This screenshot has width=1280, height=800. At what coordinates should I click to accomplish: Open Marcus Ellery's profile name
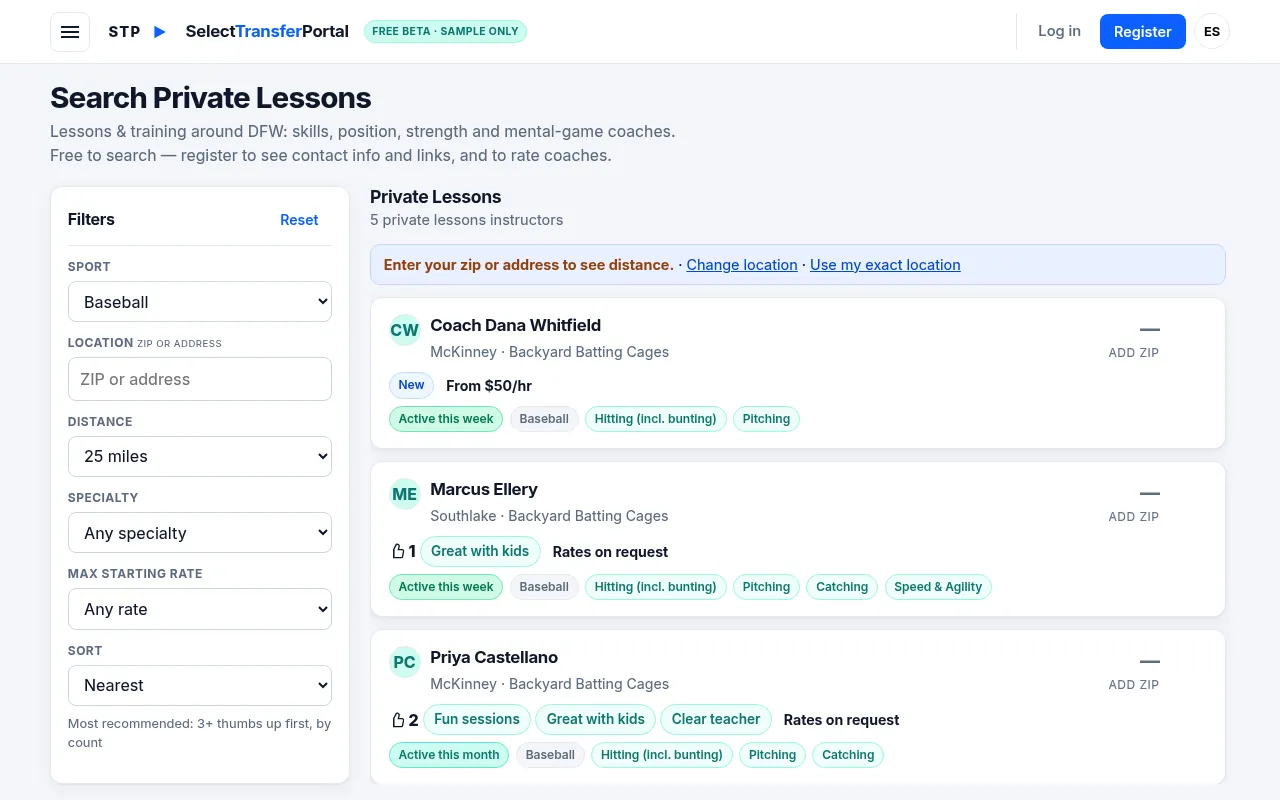[484, 489]
